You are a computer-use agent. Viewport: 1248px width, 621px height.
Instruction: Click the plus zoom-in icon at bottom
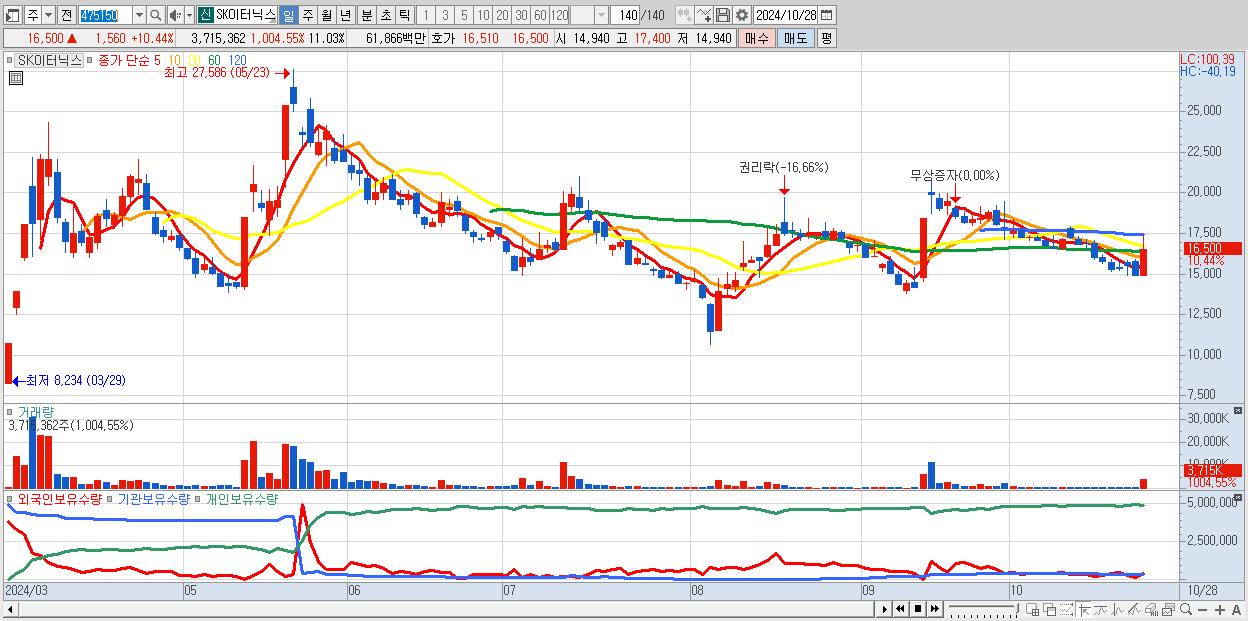[x=1220, y=609]
